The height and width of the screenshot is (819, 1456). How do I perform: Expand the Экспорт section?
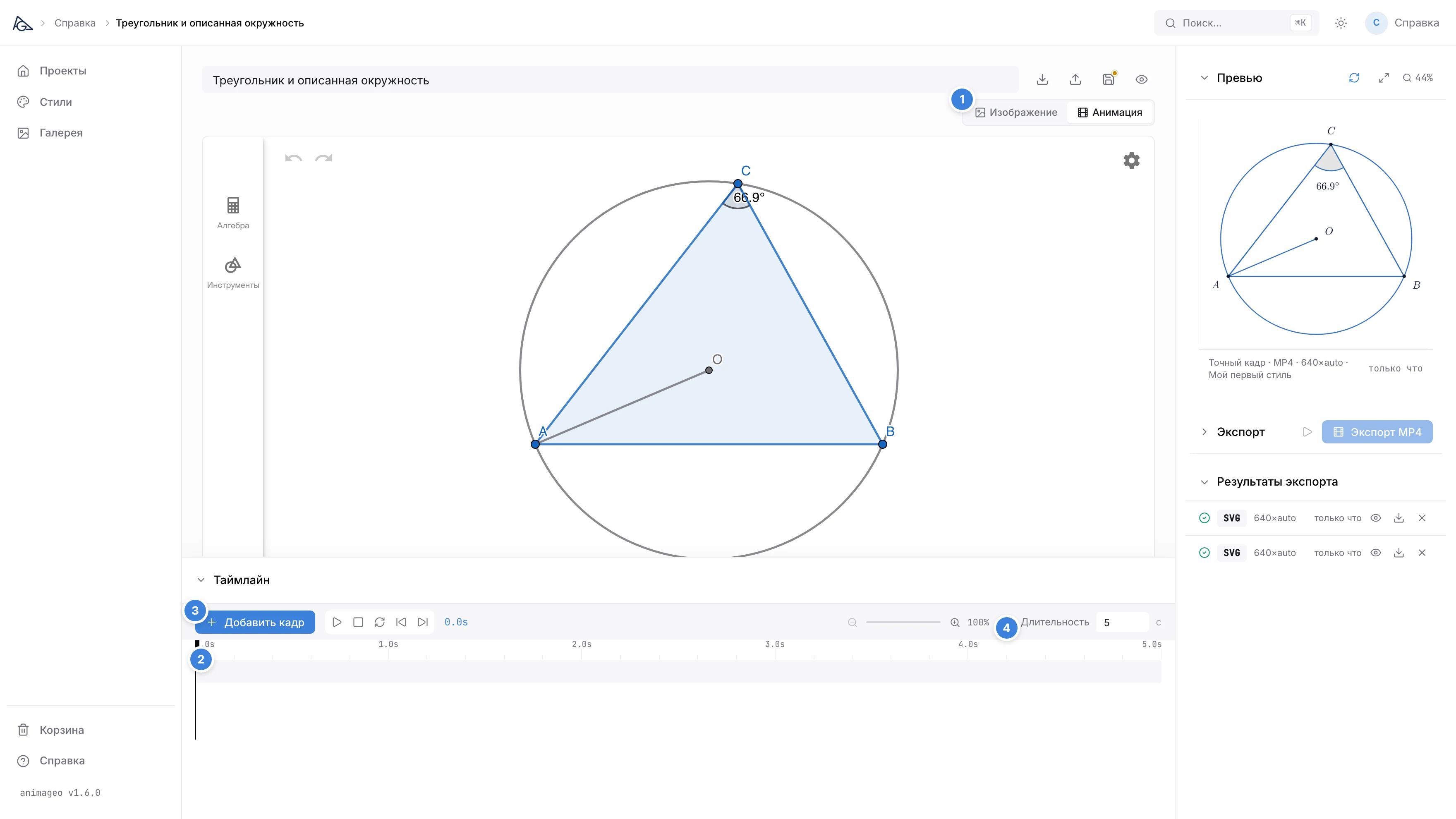click(x=1204, y=432)
